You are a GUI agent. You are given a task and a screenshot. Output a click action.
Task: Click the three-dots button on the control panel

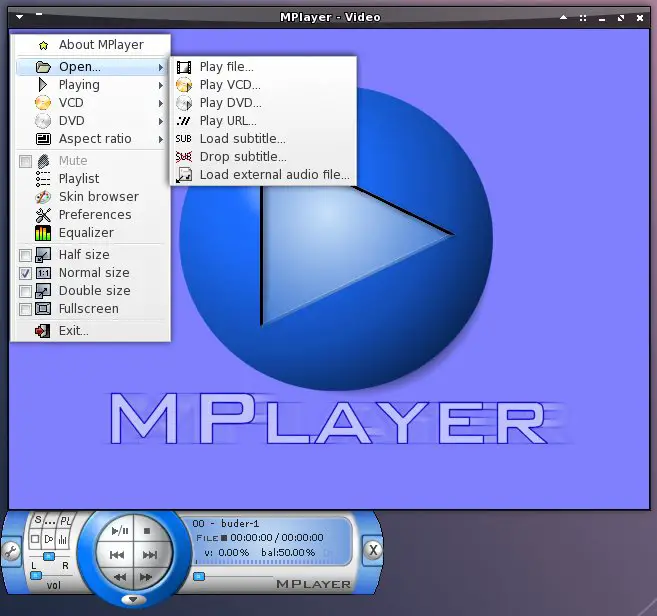click(x=50, y=523)
